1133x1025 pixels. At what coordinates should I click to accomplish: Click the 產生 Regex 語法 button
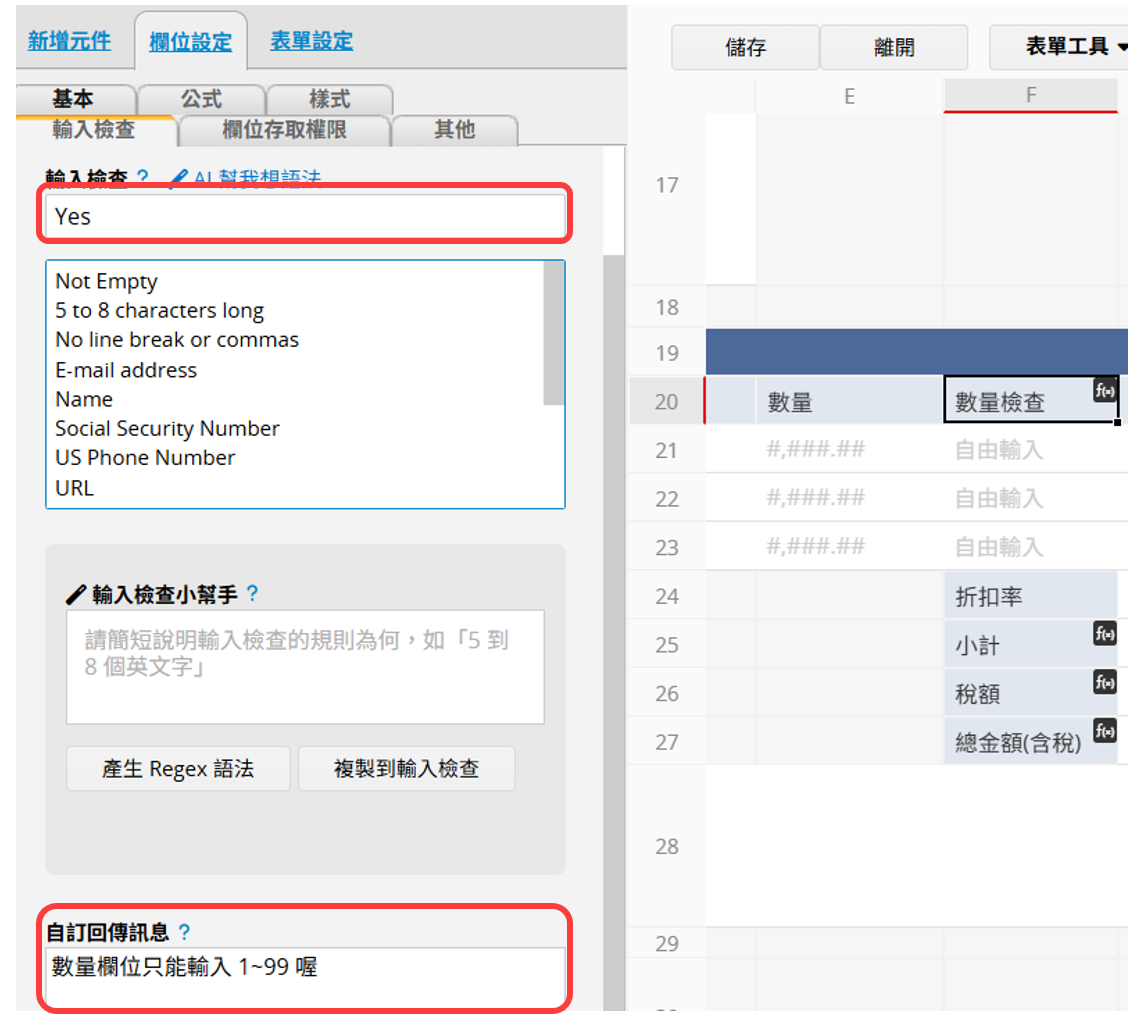click(x=178, y=769)
